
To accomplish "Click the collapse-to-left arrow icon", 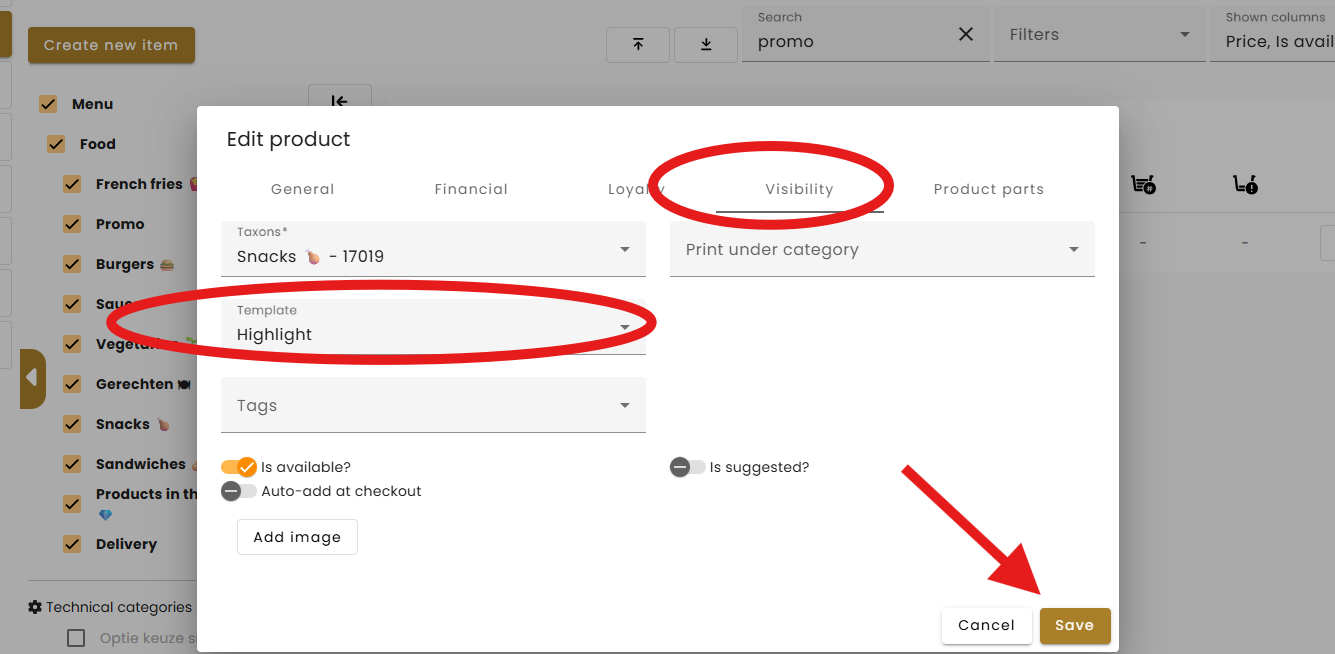I will [339, 101].
